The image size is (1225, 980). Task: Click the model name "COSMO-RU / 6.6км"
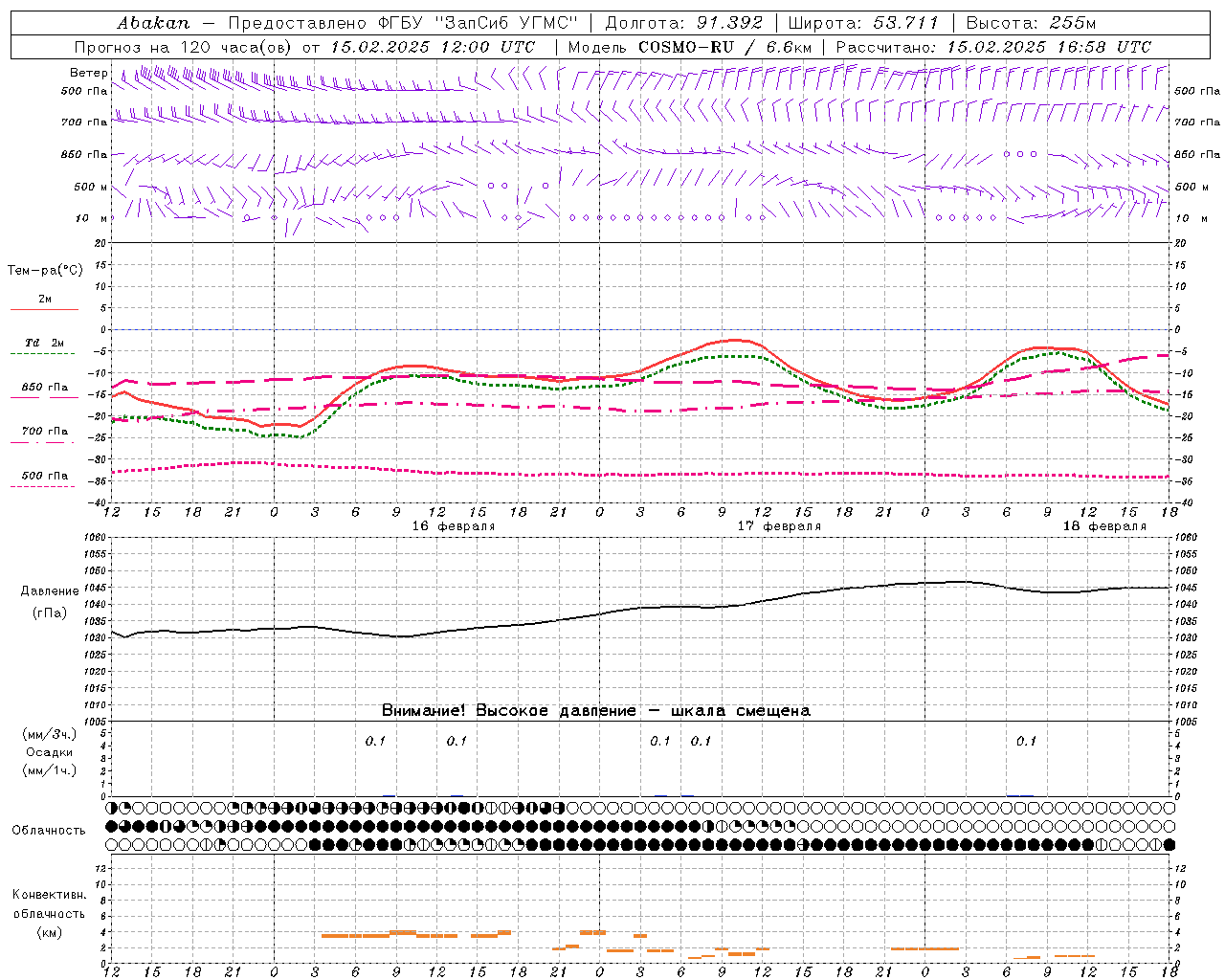click(724, 47)
